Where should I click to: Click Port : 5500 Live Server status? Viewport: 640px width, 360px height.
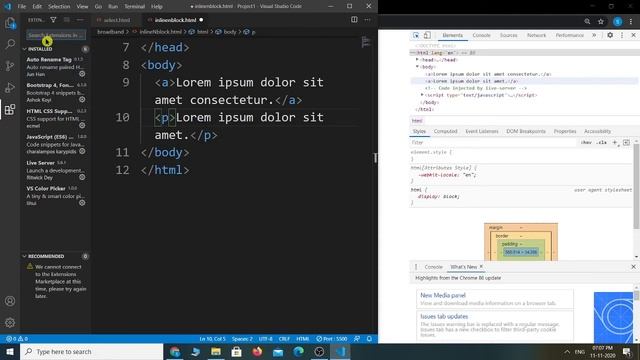(x=332, y=339)
